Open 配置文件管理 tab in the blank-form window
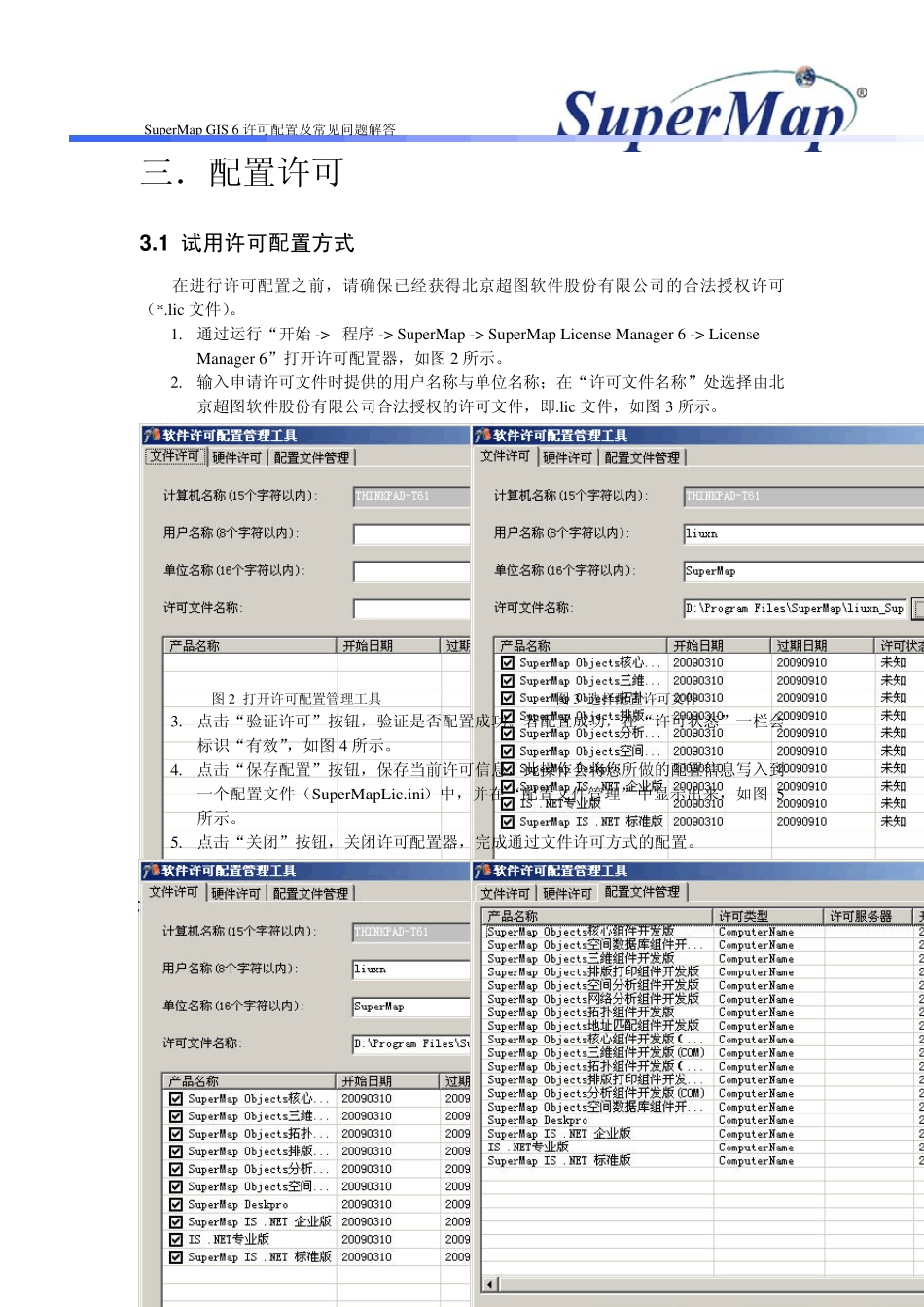This screenshot has height=1307, width=924. [x=311, y=457]
